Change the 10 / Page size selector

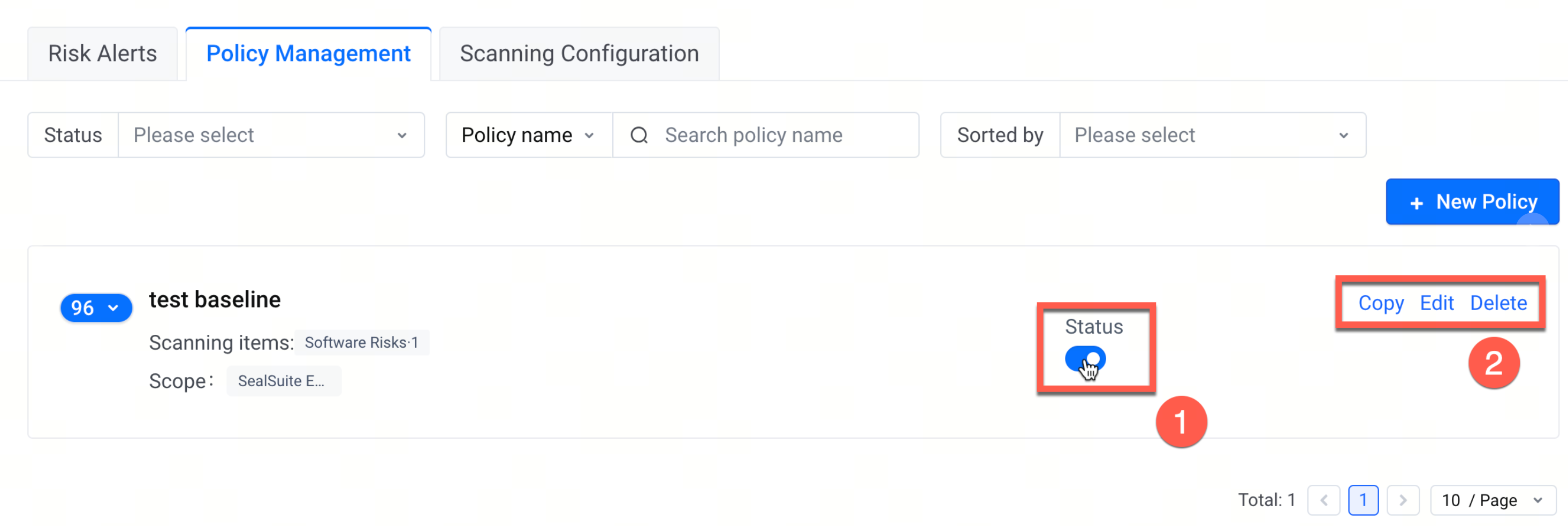1493,500
